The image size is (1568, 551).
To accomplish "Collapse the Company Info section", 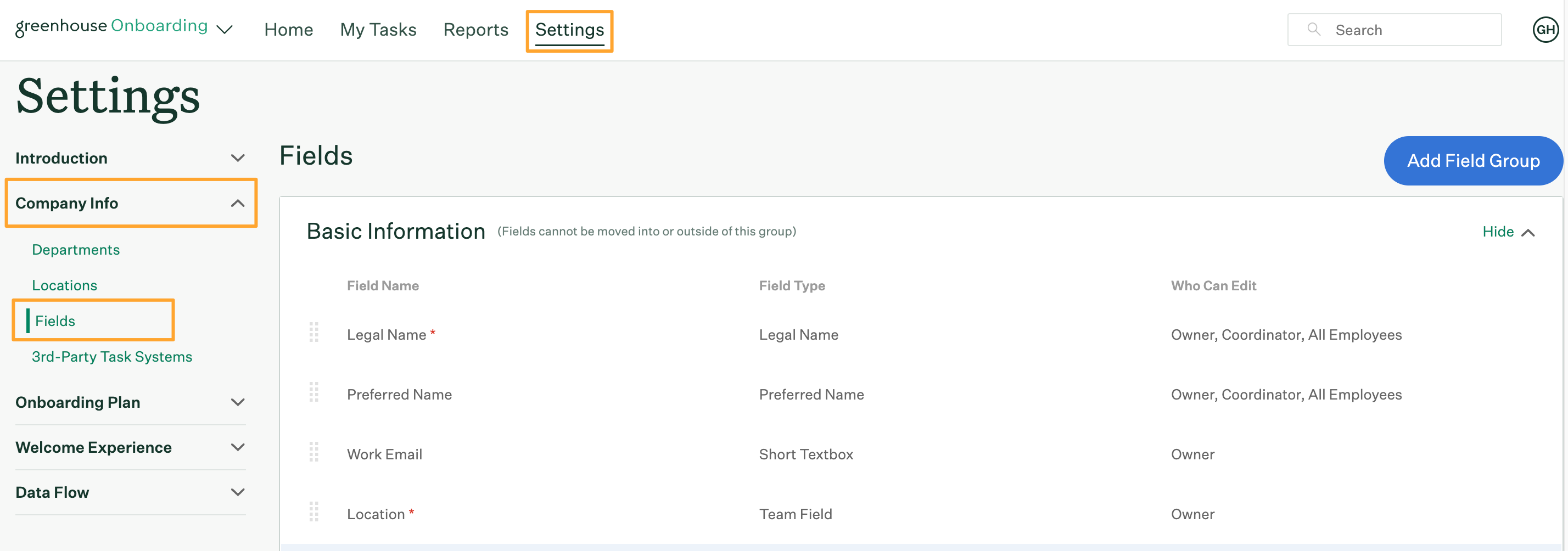I will [130, 203].
